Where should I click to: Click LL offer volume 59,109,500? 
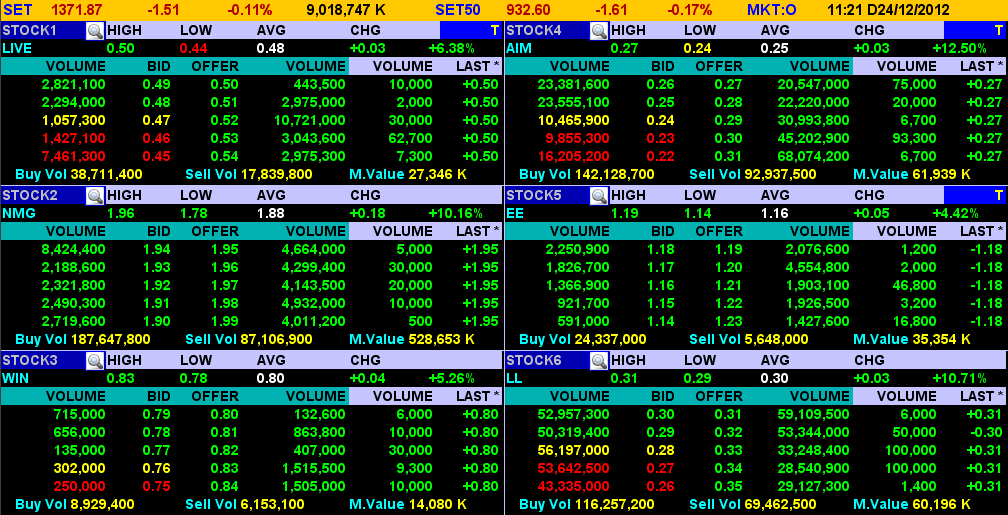point(813,415)
